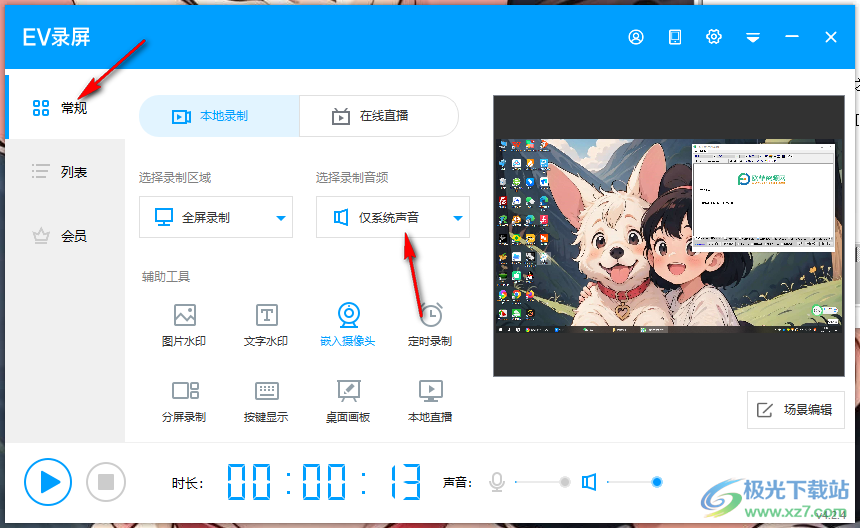
Task: Open the 文字水印 tool
Action: pyautogui.click(x=266, y=325)
